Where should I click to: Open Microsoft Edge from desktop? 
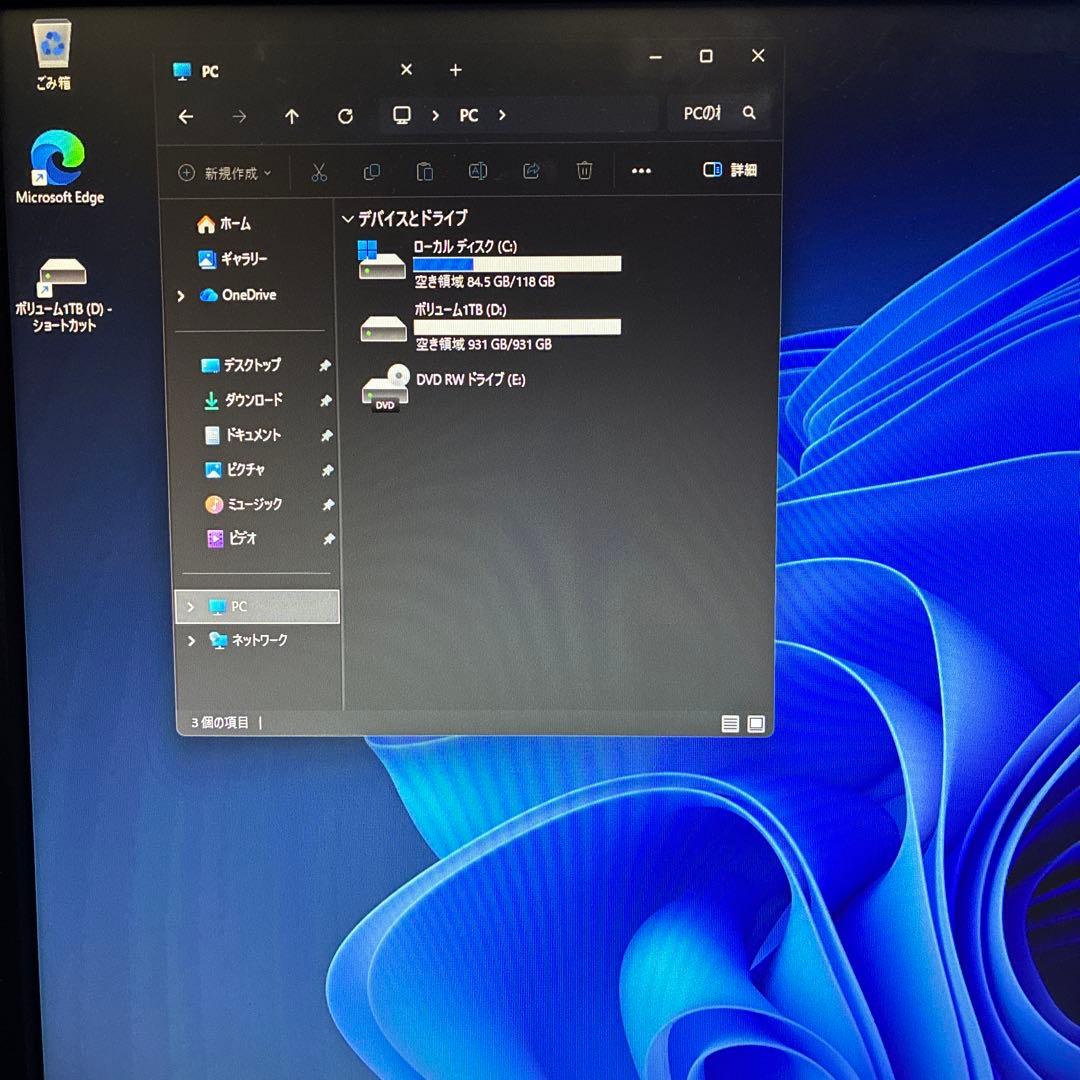click(59, 166)
